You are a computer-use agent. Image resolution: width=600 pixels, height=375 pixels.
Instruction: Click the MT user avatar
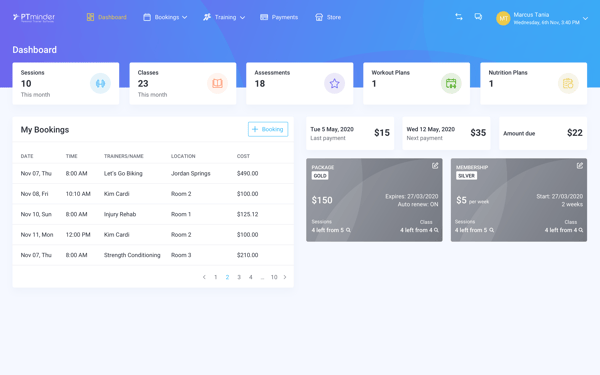(x=503, y=18)
